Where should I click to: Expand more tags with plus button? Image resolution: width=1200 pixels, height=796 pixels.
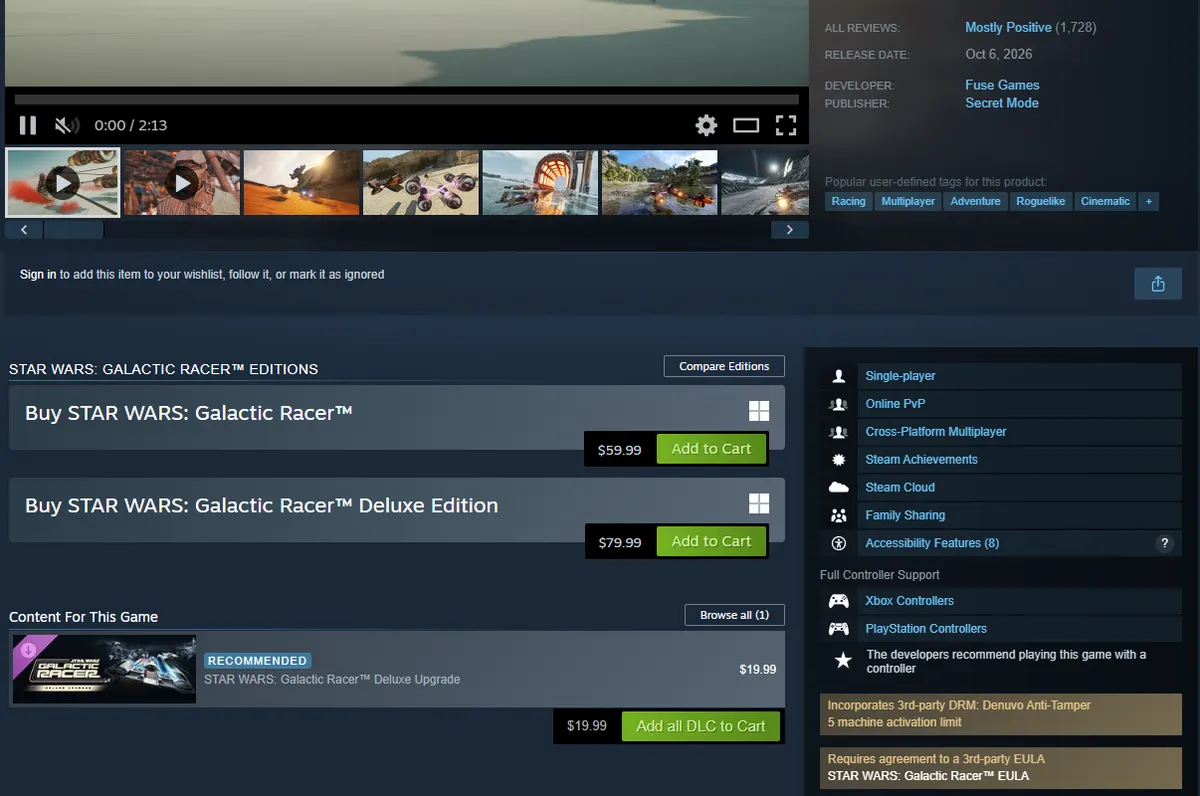click(1149, 201)
